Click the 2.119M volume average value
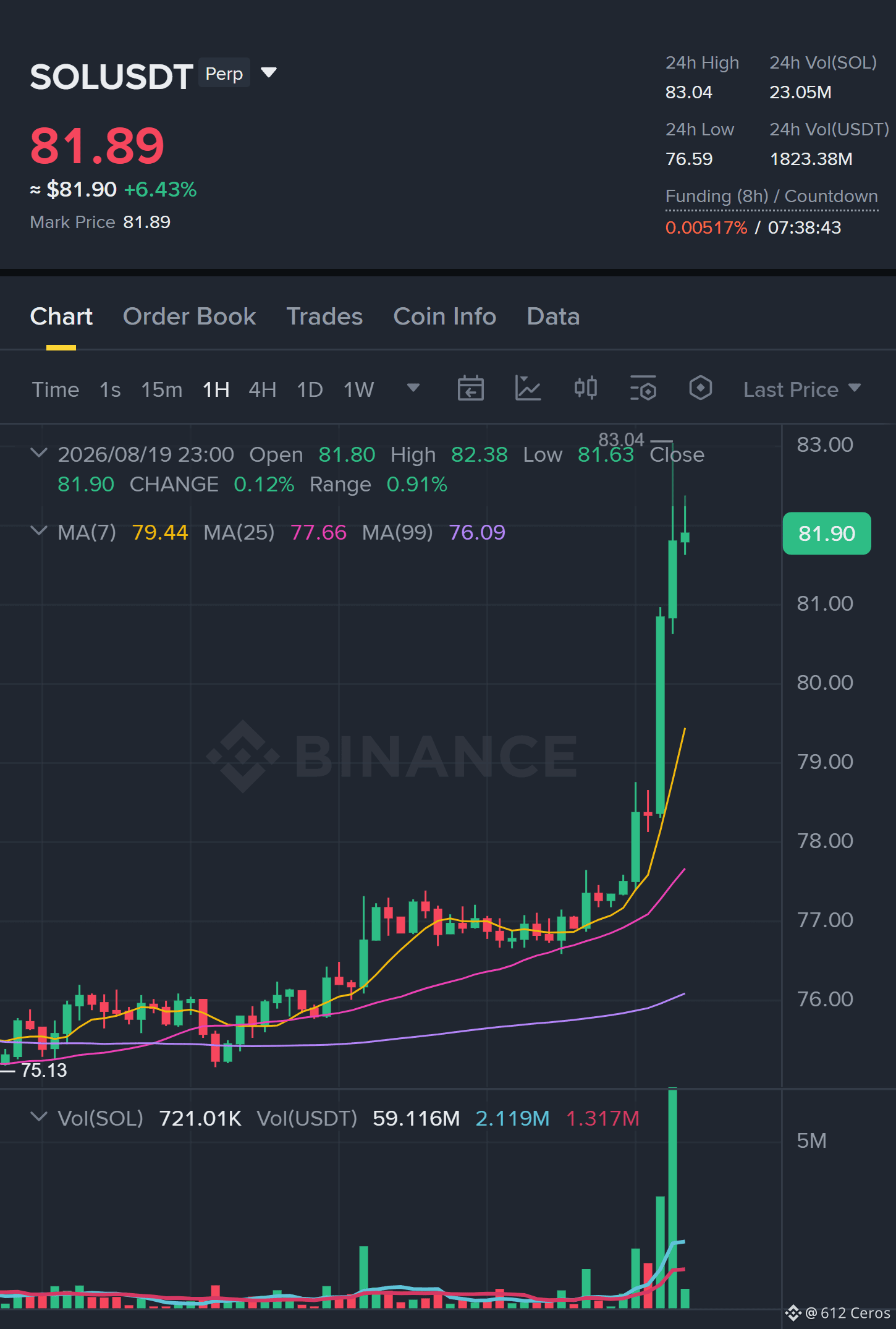 513,1118
